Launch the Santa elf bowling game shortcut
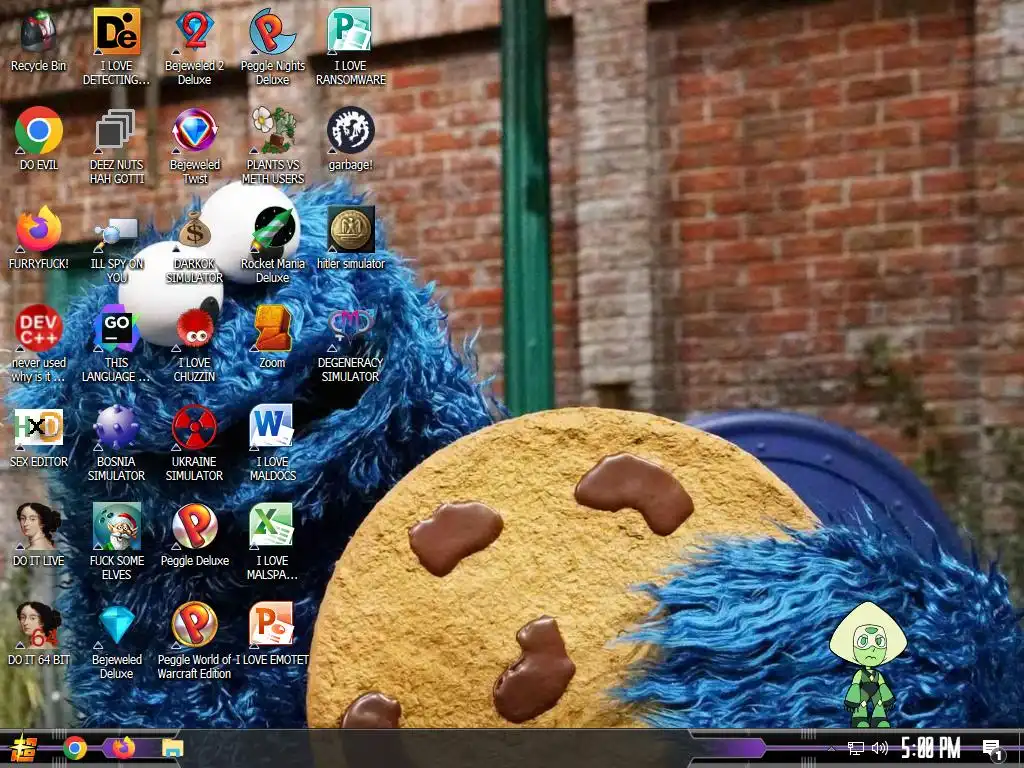Image resolution: width=1024 pixels, height=768 pixels. 116,543
